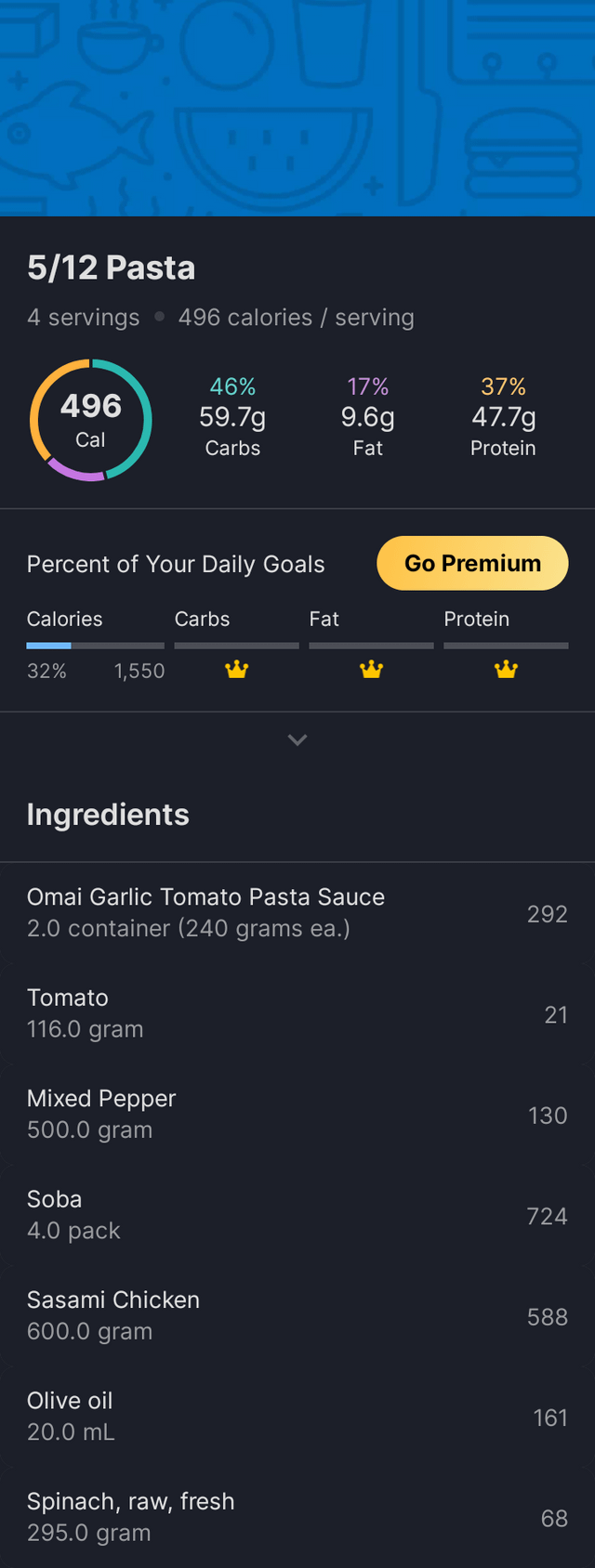The height and width of the screenshot is (1568, 595).
Task: Tap the Fat premium crown icon
Action: [x=371, y=669]
